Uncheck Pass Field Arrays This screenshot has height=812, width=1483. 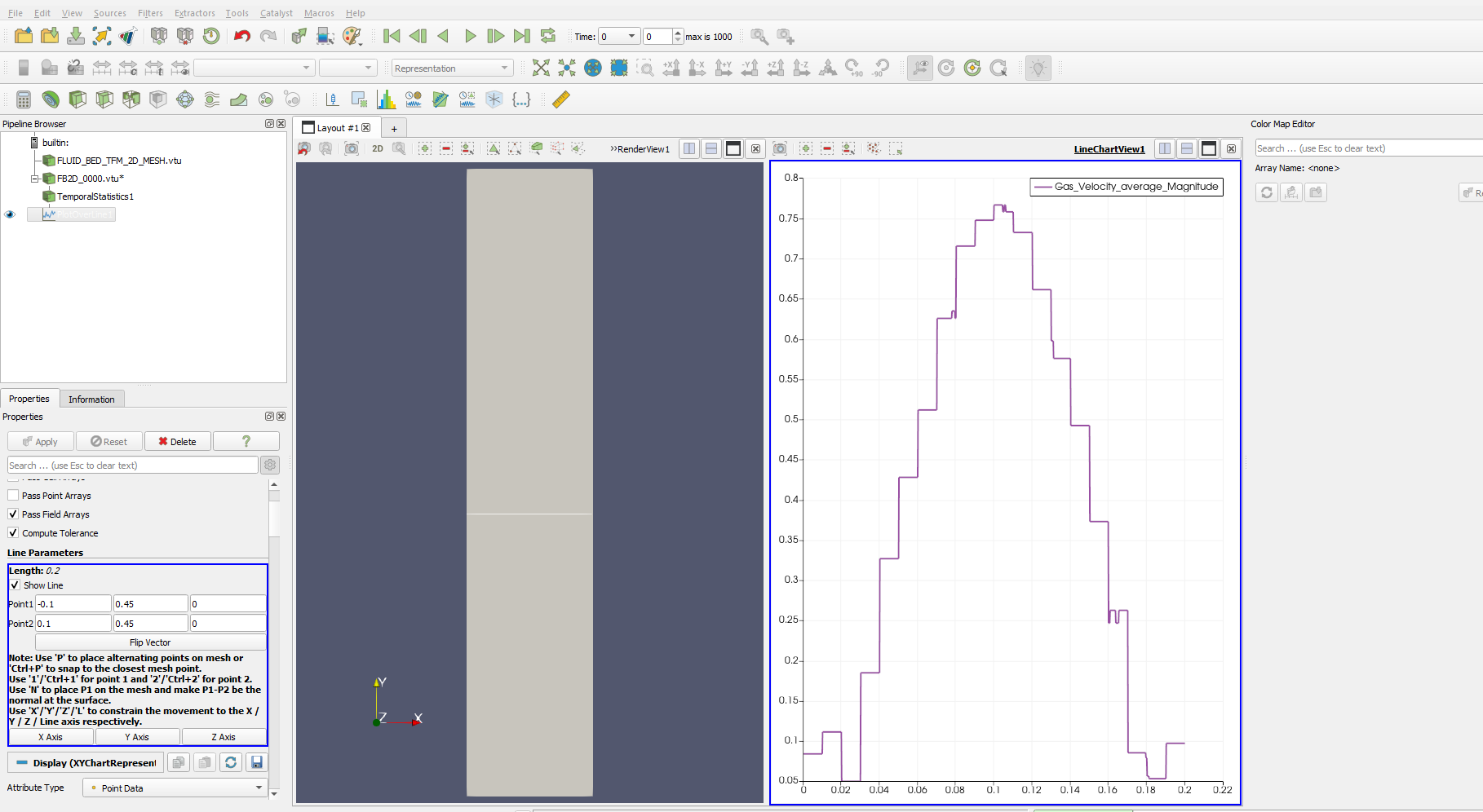[x=13, y=514]
